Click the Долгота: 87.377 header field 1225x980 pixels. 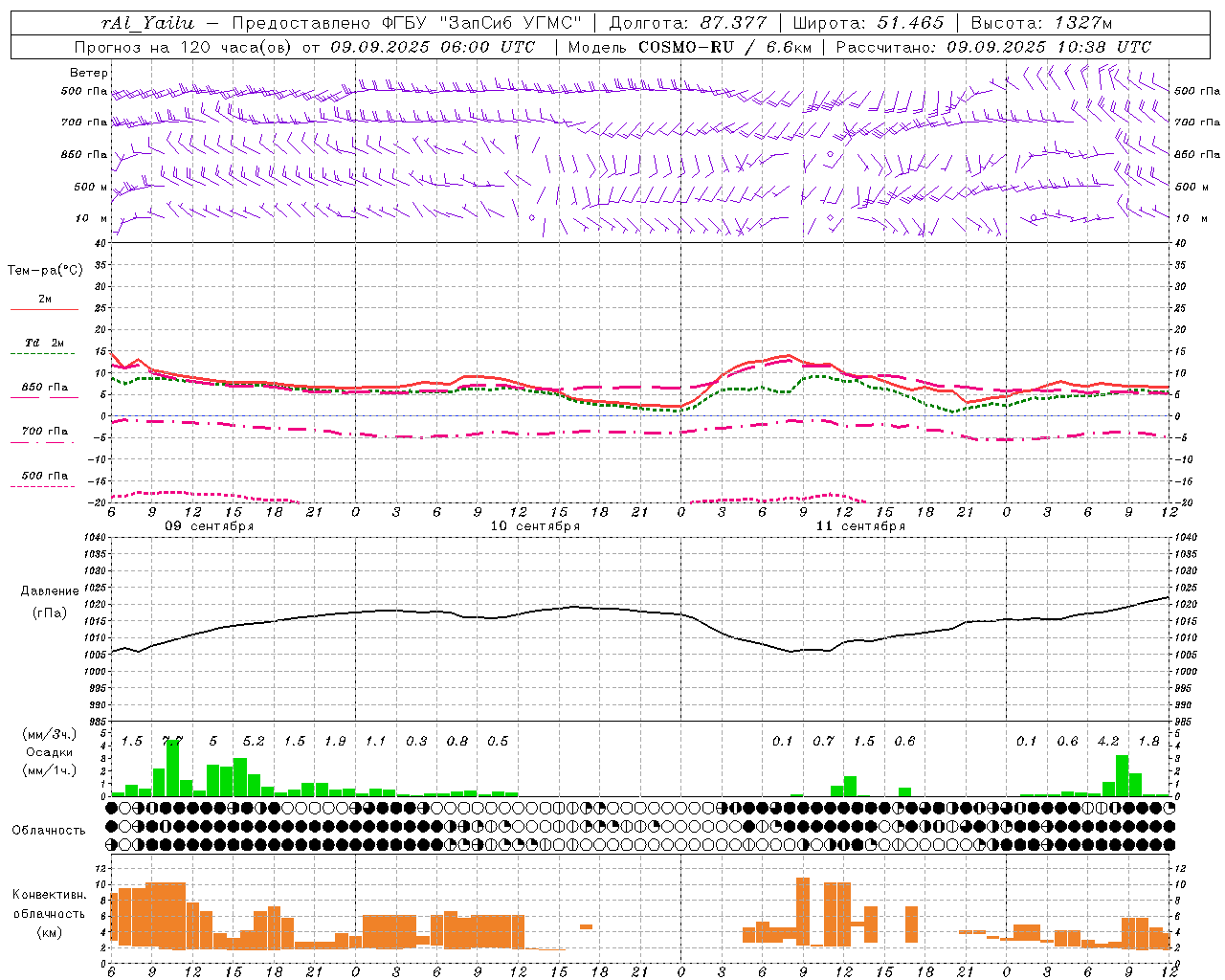click(687, 23)
